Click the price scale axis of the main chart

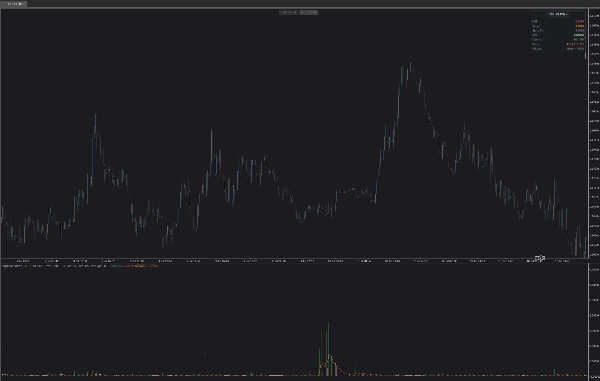coord(594,134)
